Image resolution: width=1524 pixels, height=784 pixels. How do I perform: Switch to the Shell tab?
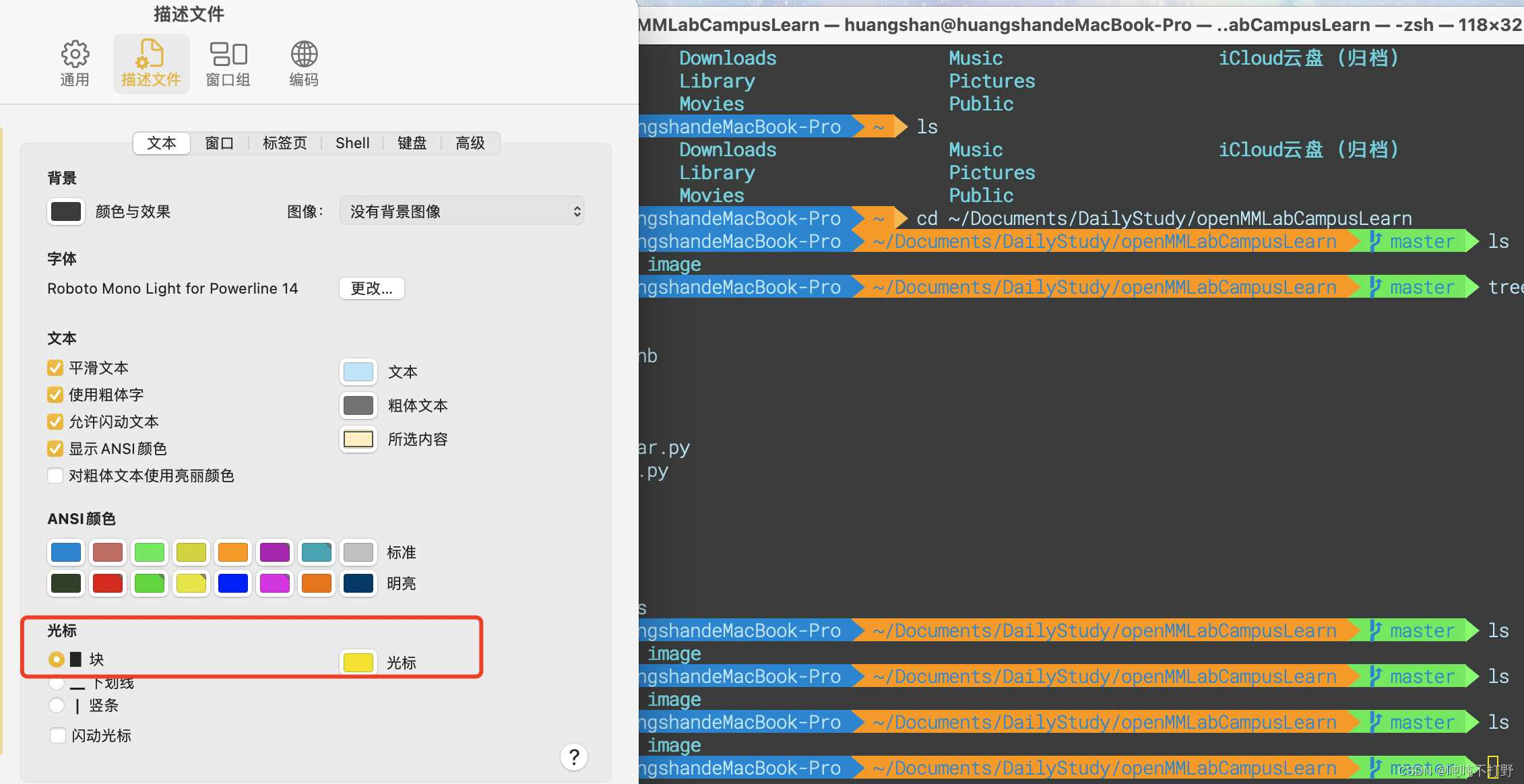pos(352,143)
